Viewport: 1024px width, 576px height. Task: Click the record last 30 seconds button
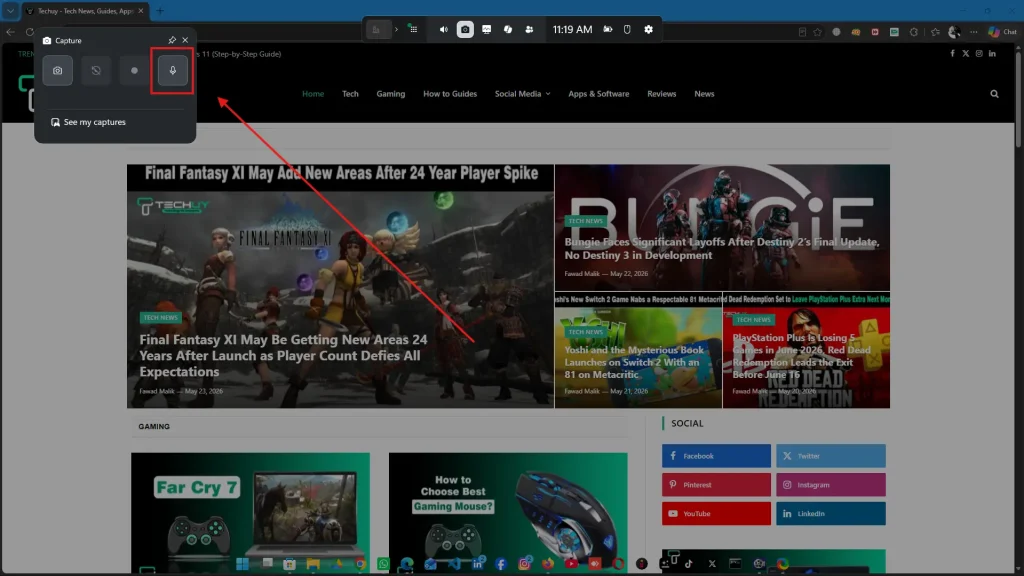[x=96, y=71]
